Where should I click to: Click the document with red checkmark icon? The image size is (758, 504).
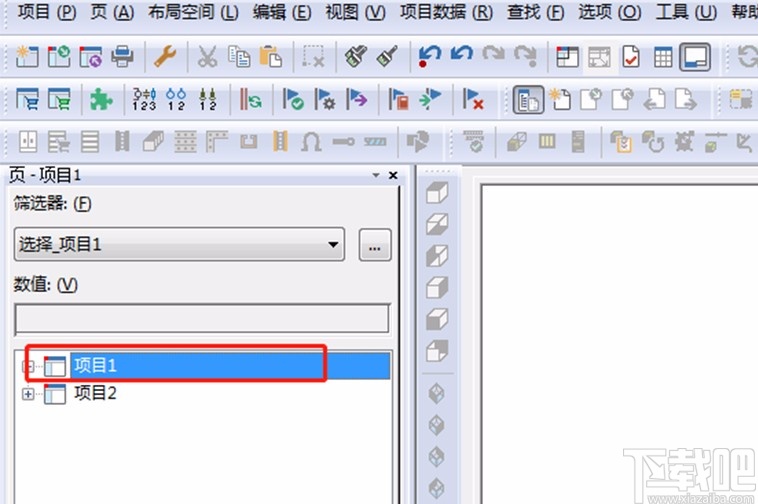click(631, 58)
